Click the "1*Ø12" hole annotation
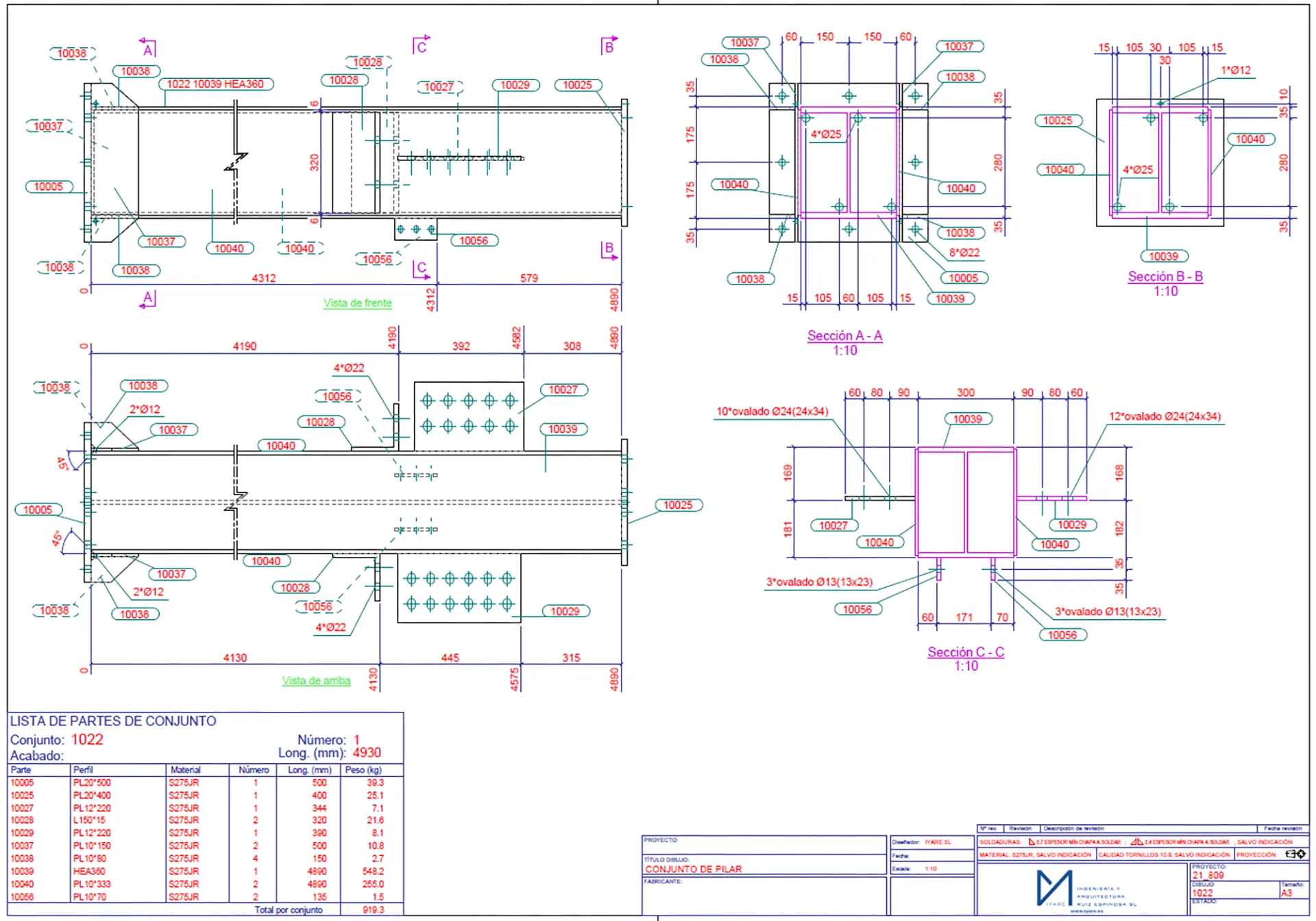This screenshot has height=921, width=1316. 1236,71
